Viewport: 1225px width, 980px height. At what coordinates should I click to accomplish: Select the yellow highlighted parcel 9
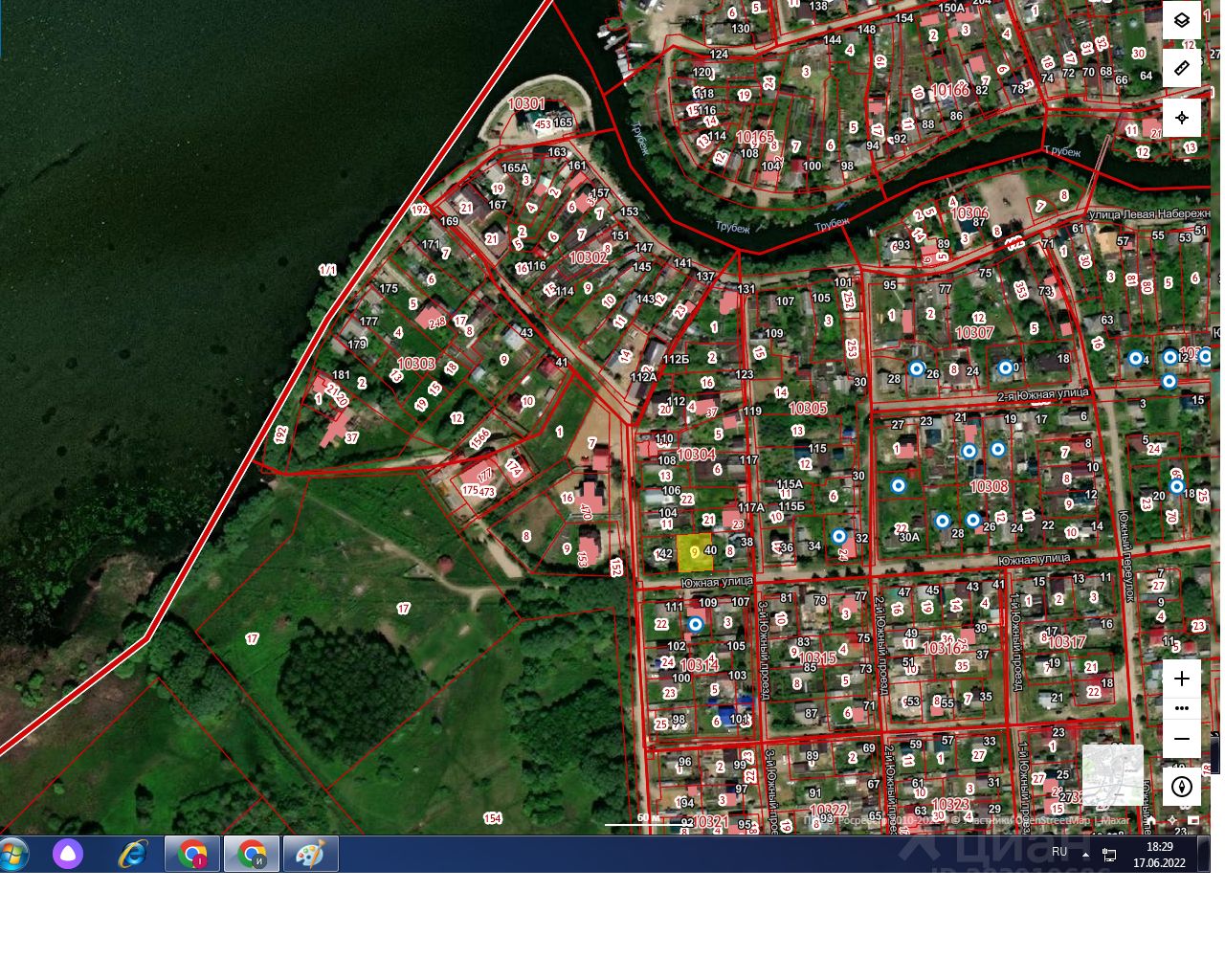coord(695,552)
